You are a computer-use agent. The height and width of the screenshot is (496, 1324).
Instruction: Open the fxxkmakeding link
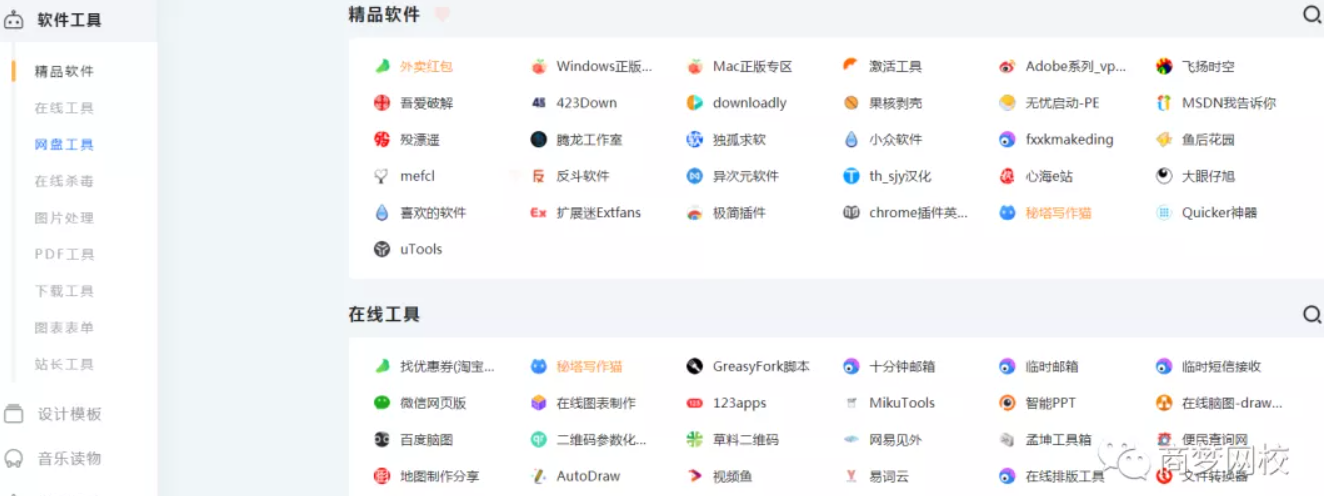point(1069,139)
